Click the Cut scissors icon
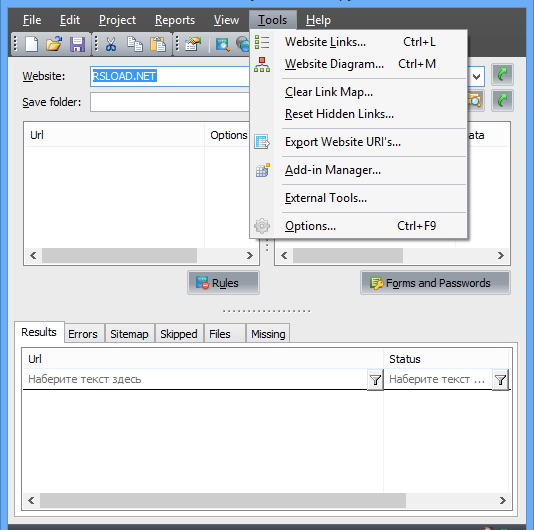The image size is (534, 530). (x=111, y=44)
